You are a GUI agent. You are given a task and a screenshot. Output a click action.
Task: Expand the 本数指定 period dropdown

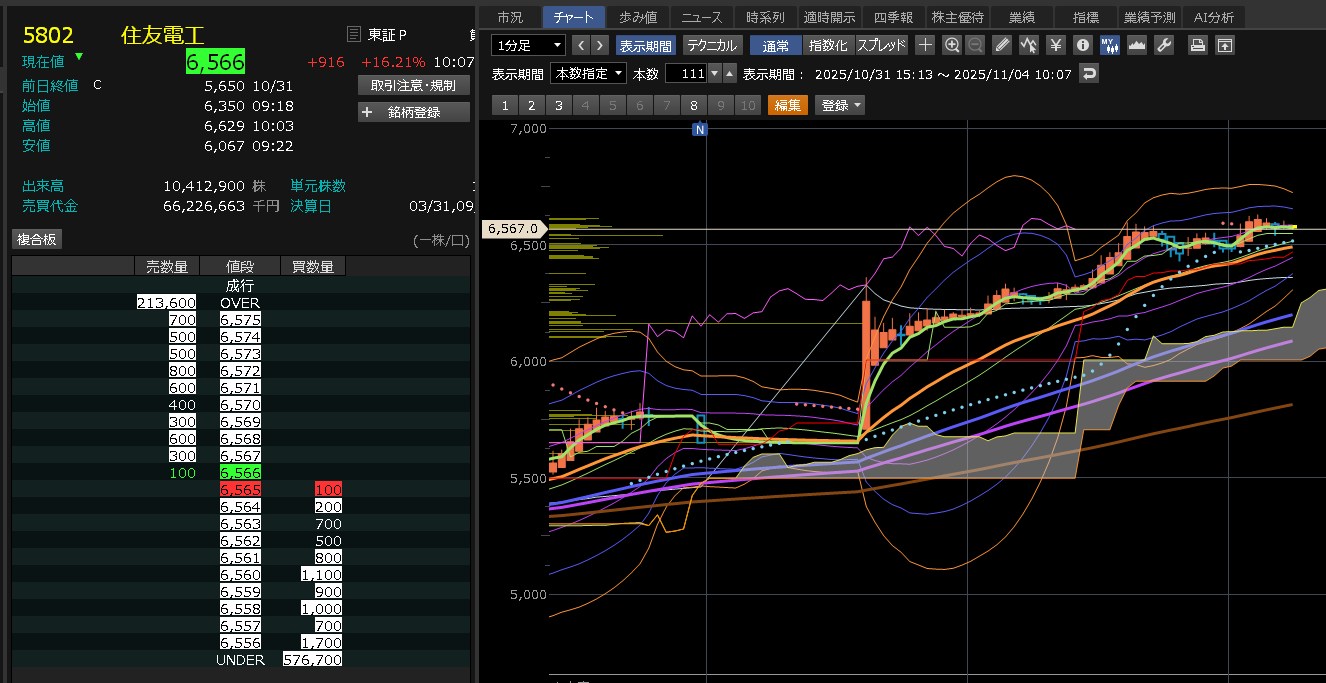(x=590, y=73)
